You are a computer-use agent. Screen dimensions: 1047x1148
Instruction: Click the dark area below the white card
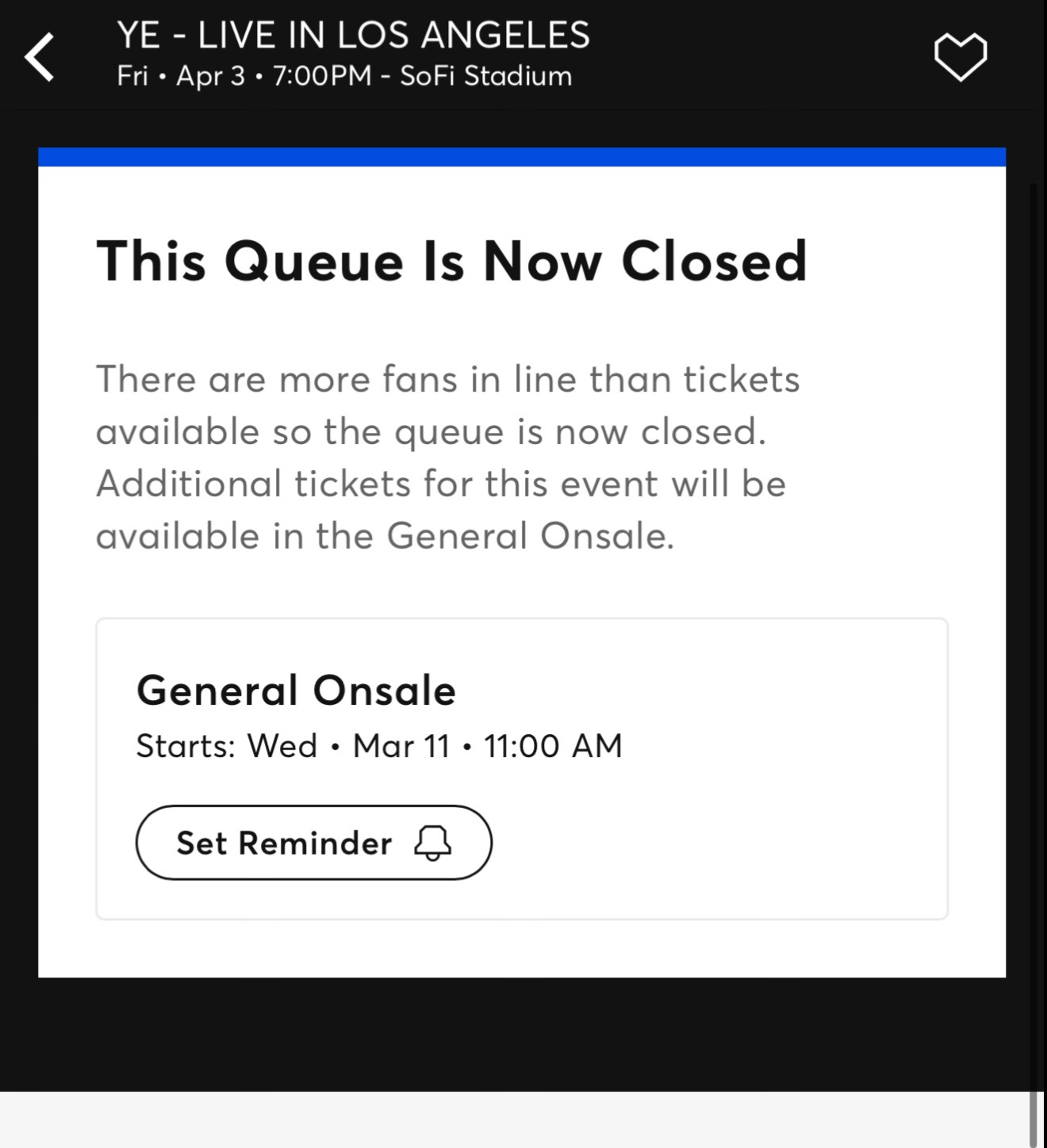[x=522, y=1034]
